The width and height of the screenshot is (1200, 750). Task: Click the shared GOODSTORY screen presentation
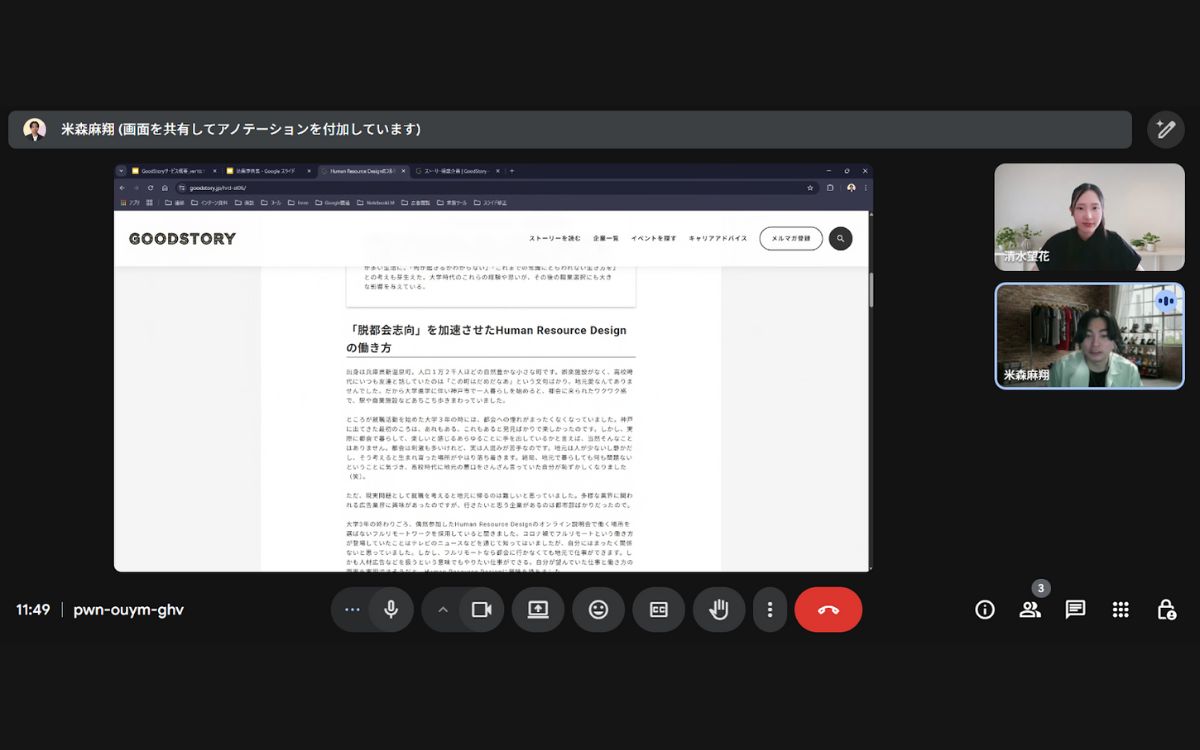click(x=493, y=368)
